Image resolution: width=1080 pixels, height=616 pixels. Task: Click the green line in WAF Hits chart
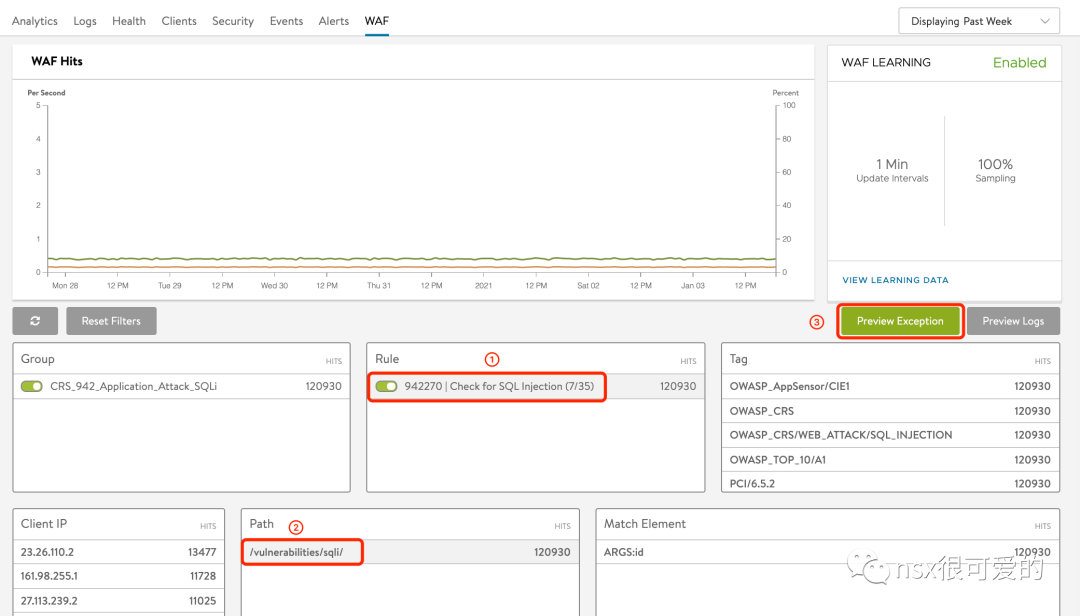point(412,259)
